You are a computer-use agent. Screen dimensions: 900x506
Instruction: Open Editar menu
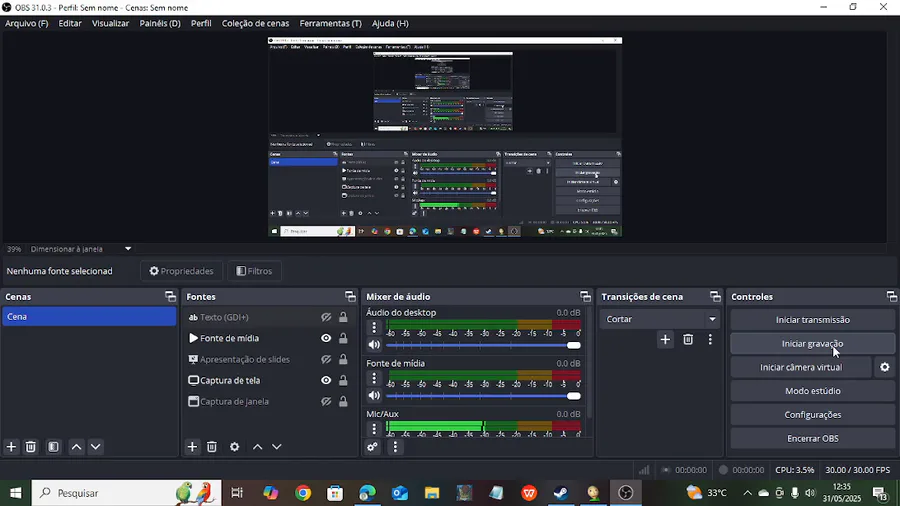click(70, 24)
